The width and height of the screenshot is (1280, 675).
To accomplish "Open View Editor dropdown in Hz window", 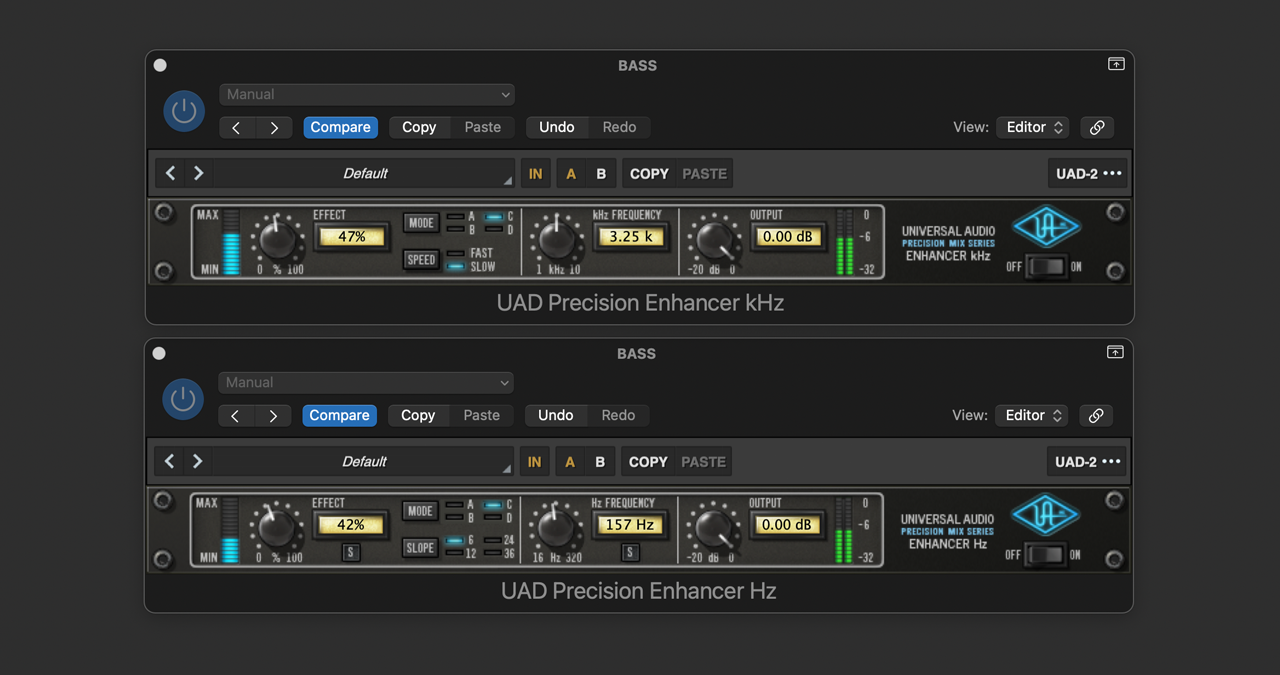I will pyautogui.click(x=1031, y=415).
